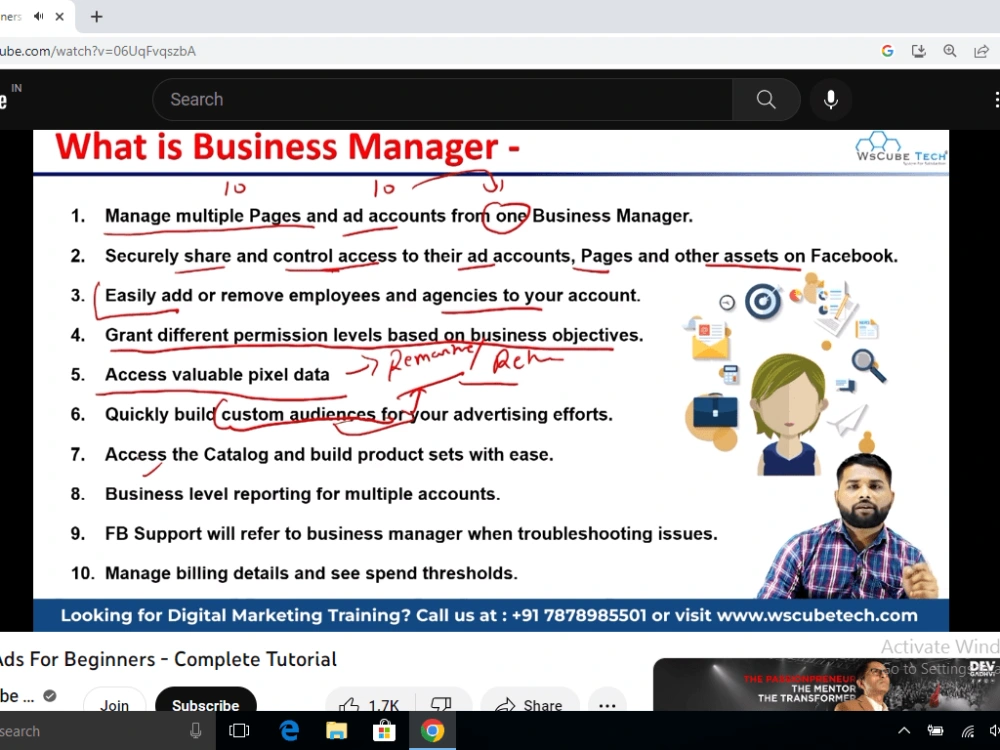1000x750 pixels.
Task: Open the Wi-Fi network tray icon
Action: pos(968,731)
